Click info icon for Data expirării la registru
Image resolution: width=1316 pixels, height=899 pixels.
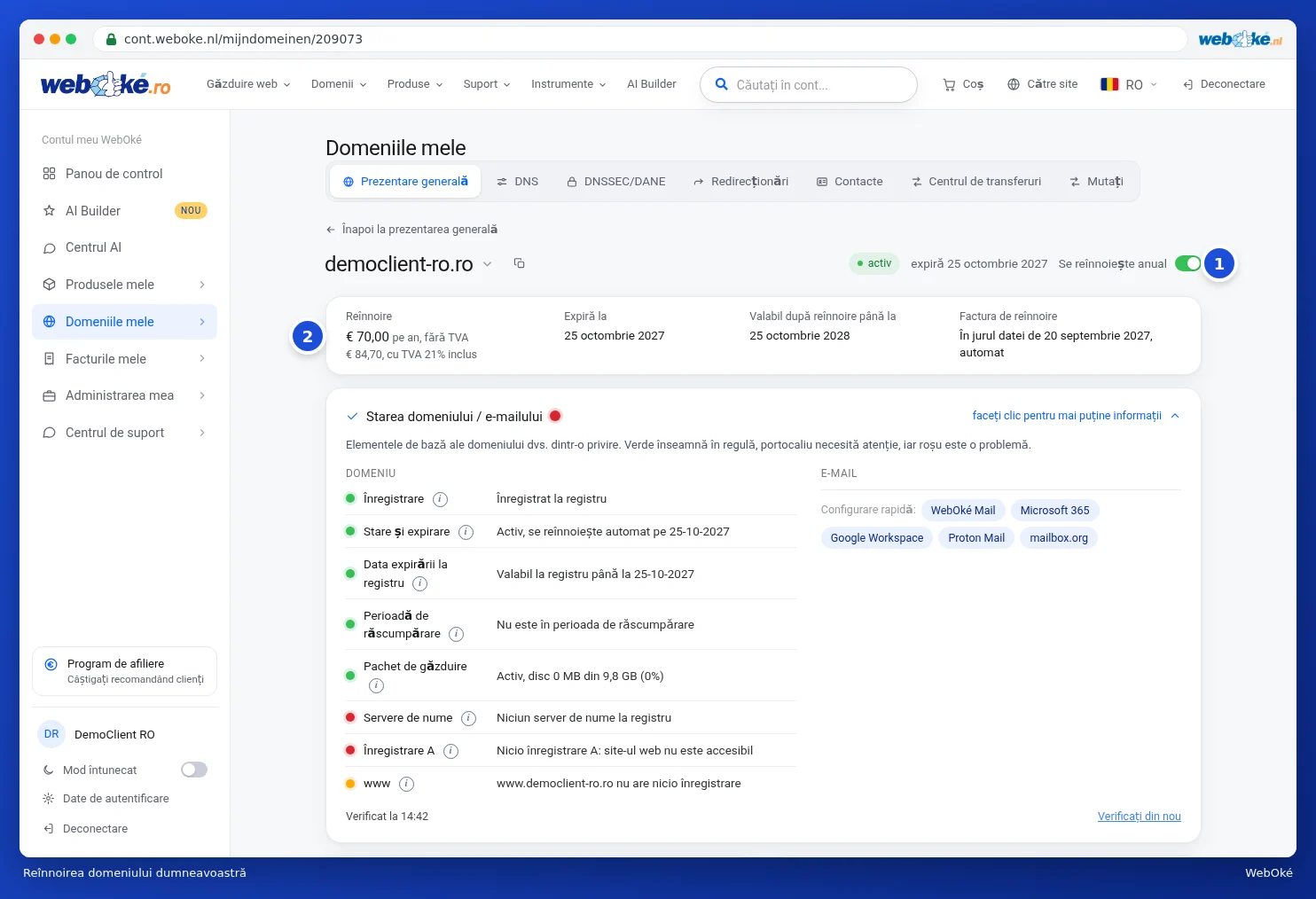point(420,583)
